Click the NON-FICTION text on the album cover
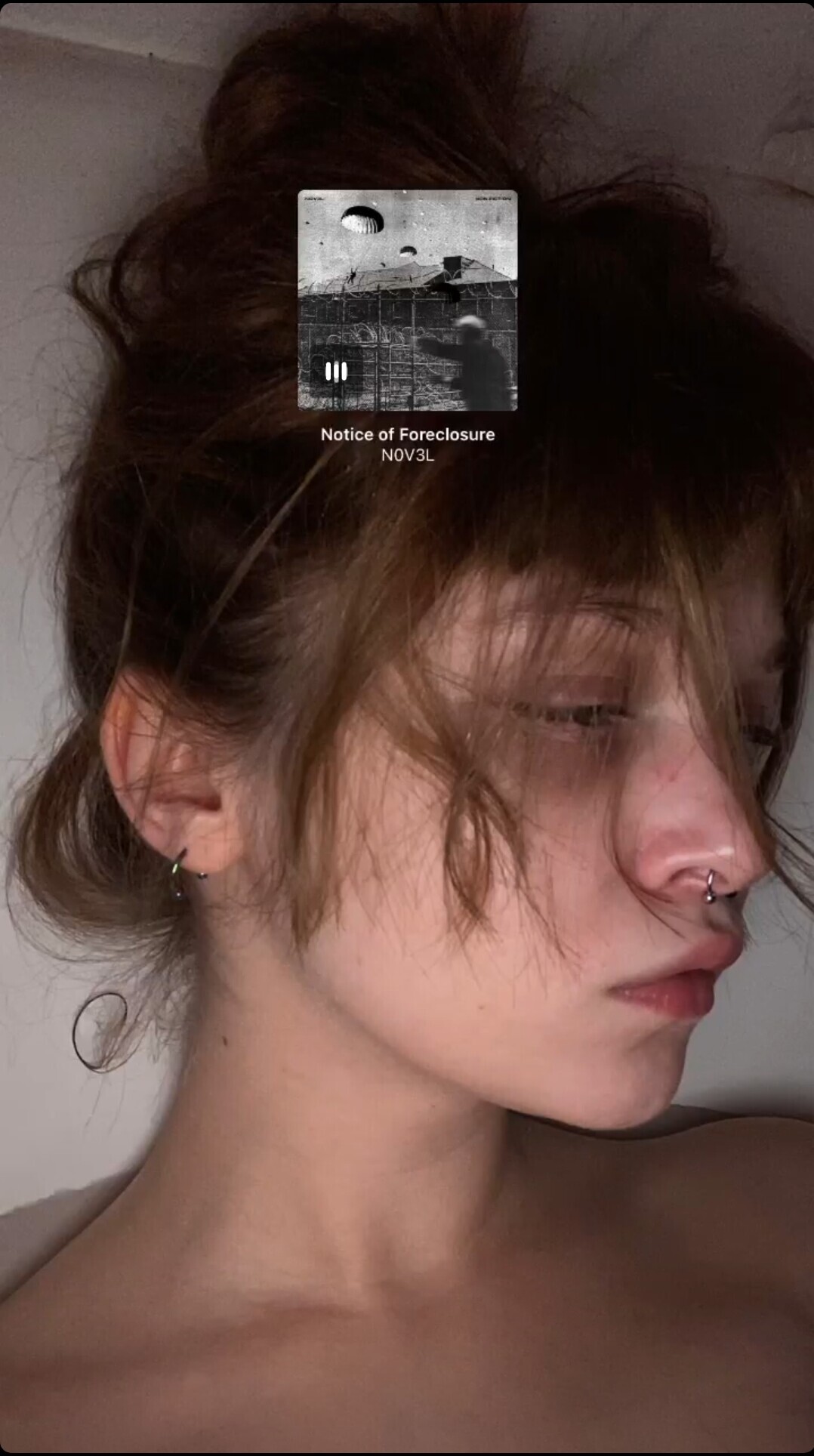814x1456 pixels. tap(494, 198)
